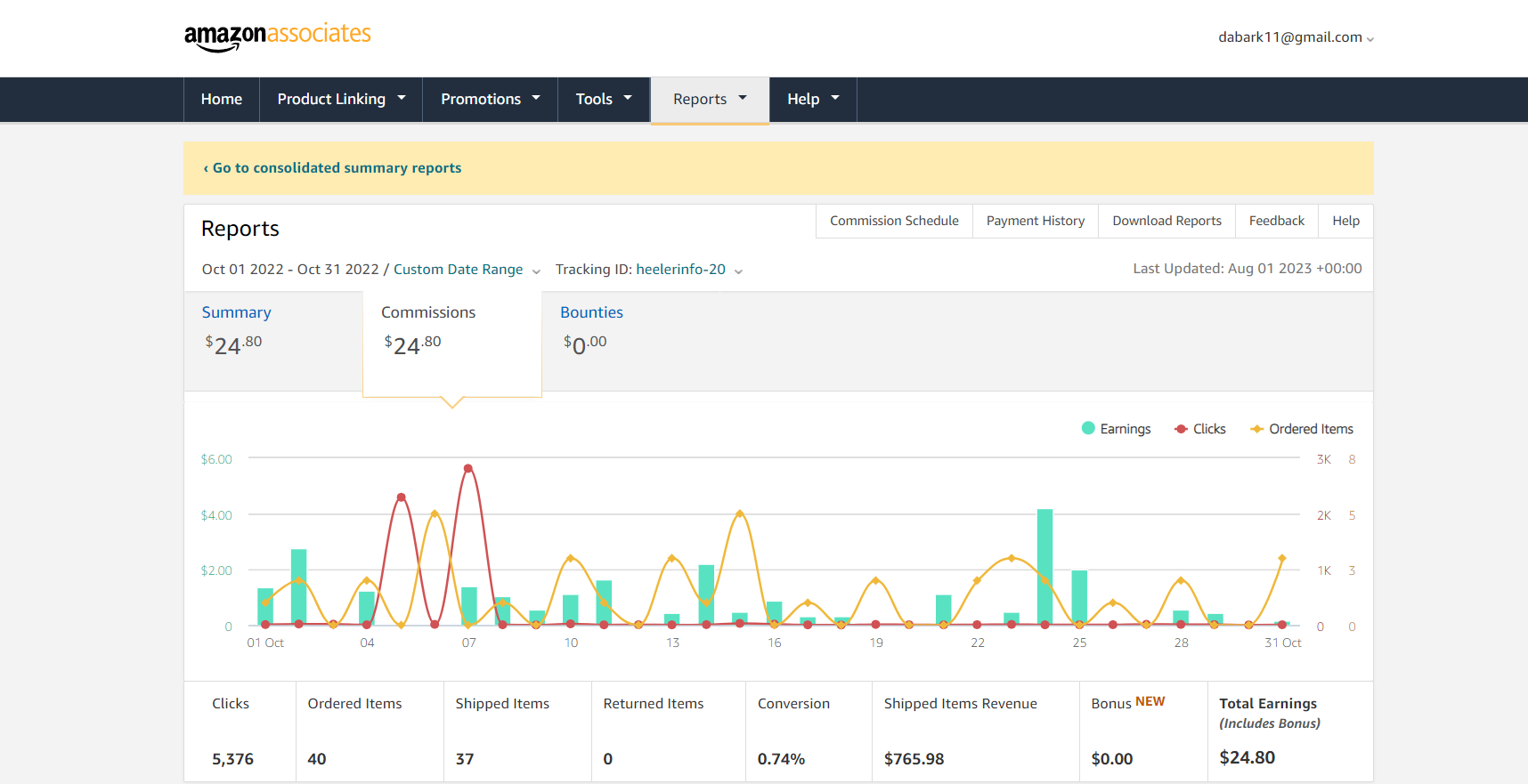Click the Feedback button
The image size is (1528, 784).
coord(1276,221)
